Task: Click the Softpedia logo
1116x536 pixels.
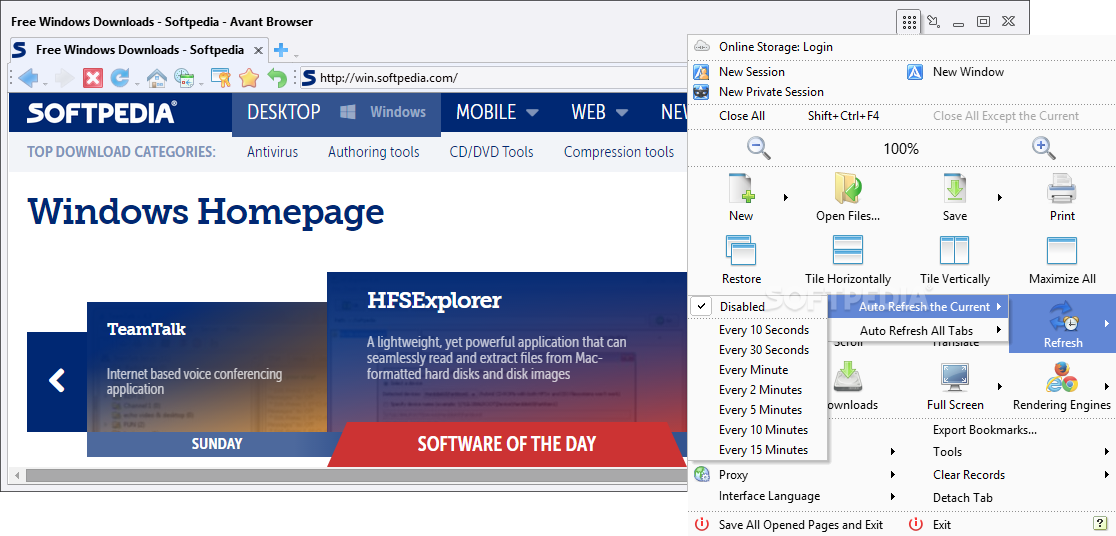Action: pyautogui.click(x=102, y=112)
